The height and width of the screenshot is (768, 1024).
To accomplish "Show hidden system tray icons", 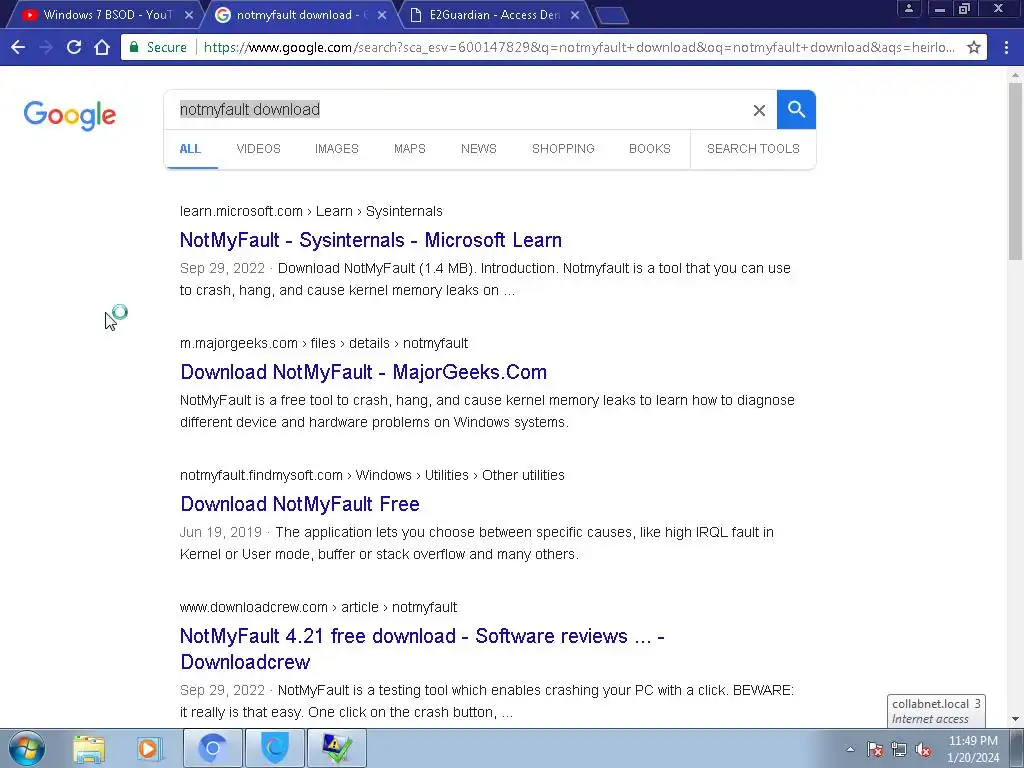I will point(850,749).
